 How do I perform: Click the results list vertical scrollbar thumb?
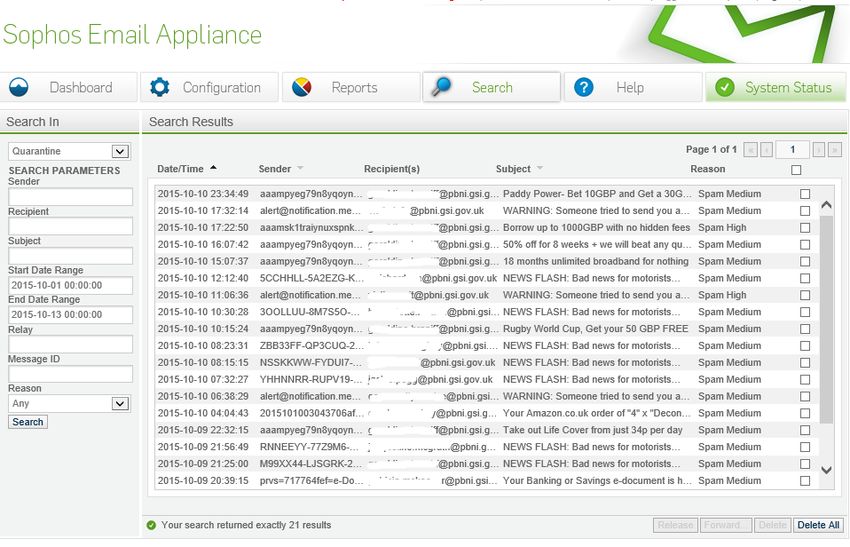click(x=826, y=320)
